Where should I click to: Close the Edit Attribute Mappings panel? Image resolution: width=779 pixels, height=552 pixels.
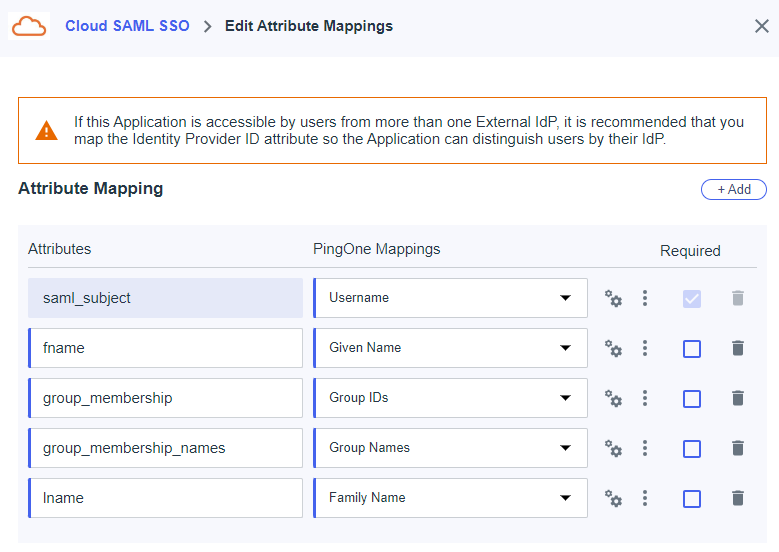click(761, 26)
